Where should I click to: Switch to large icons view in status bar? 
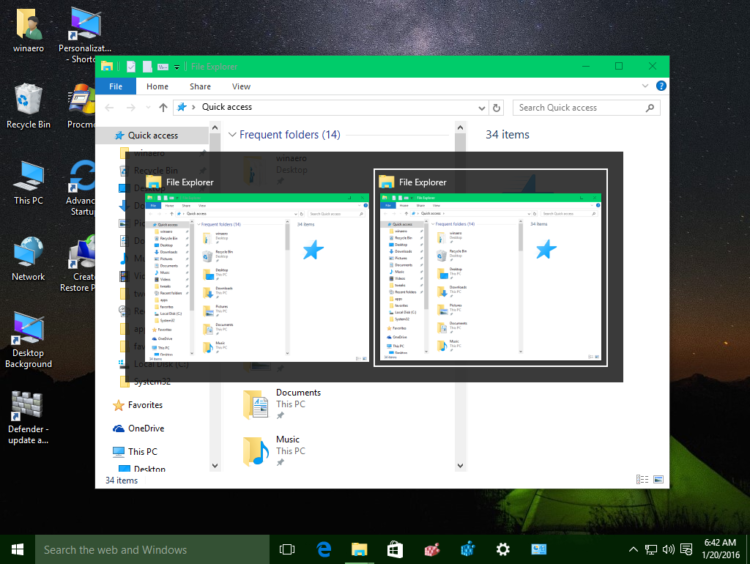coord(657,480)
